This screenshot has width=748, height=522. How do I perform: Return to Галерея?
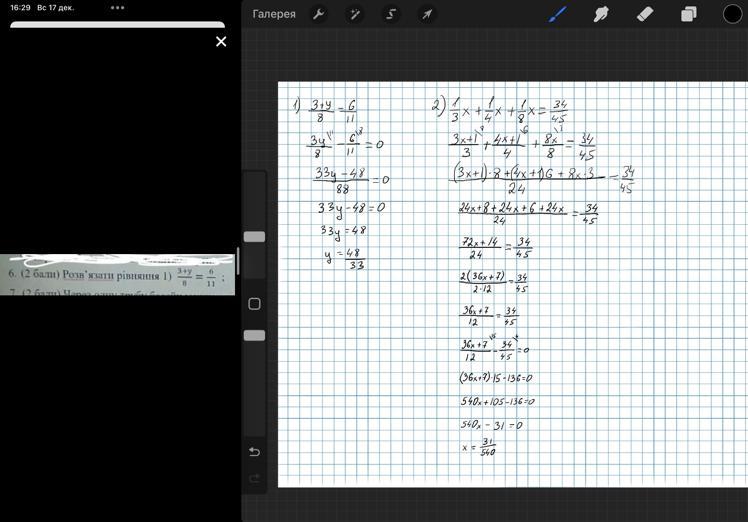274,14
